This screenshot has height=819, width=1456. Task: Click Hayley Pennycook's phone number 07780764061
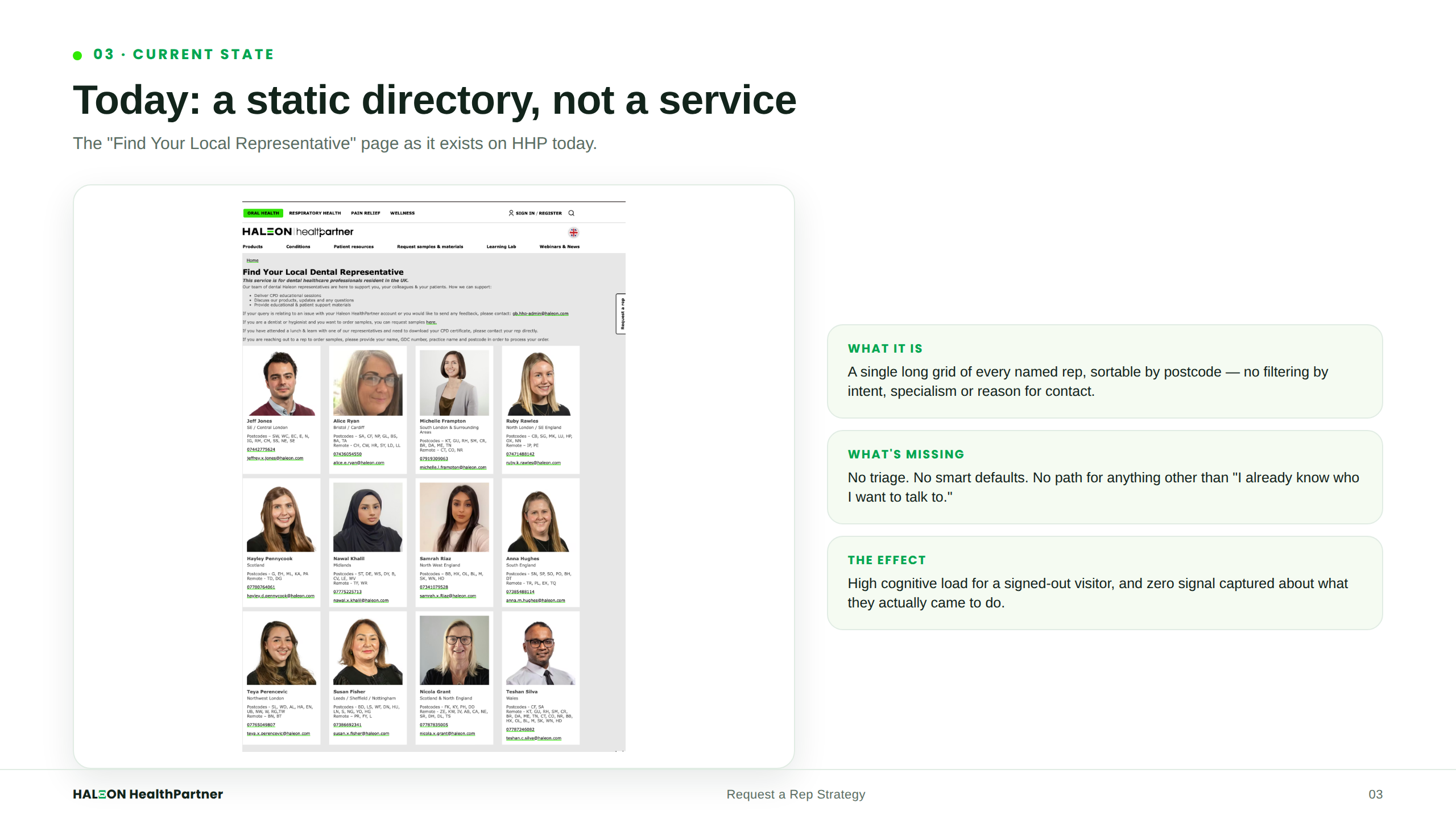(261, 588)
